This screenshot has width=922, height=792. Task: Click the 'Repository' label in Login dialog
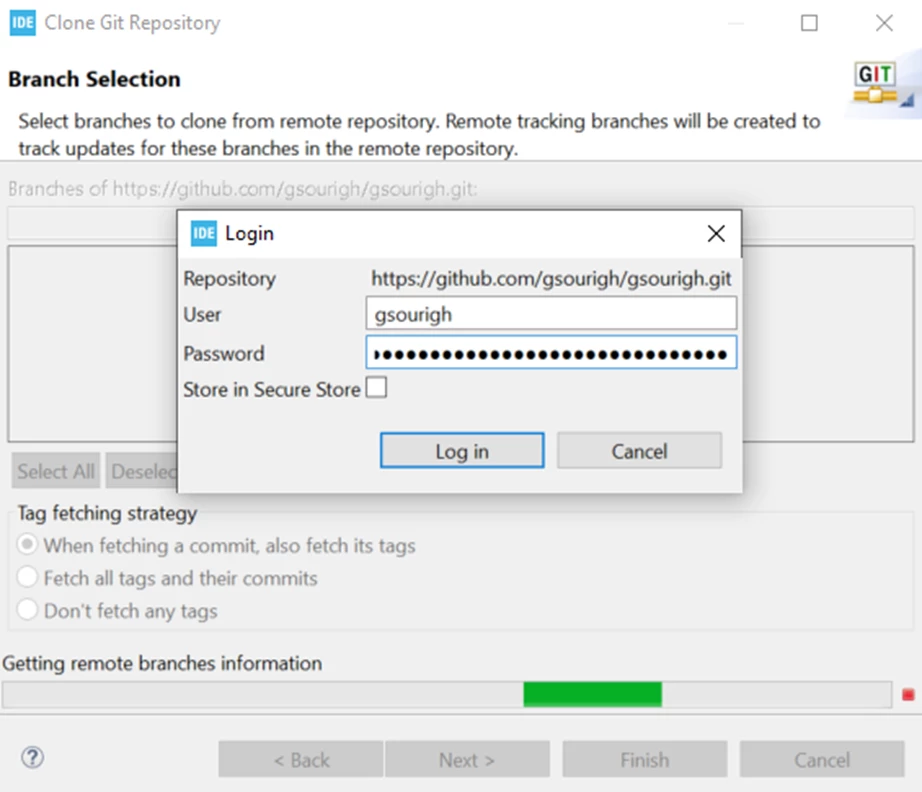point(229,279)
